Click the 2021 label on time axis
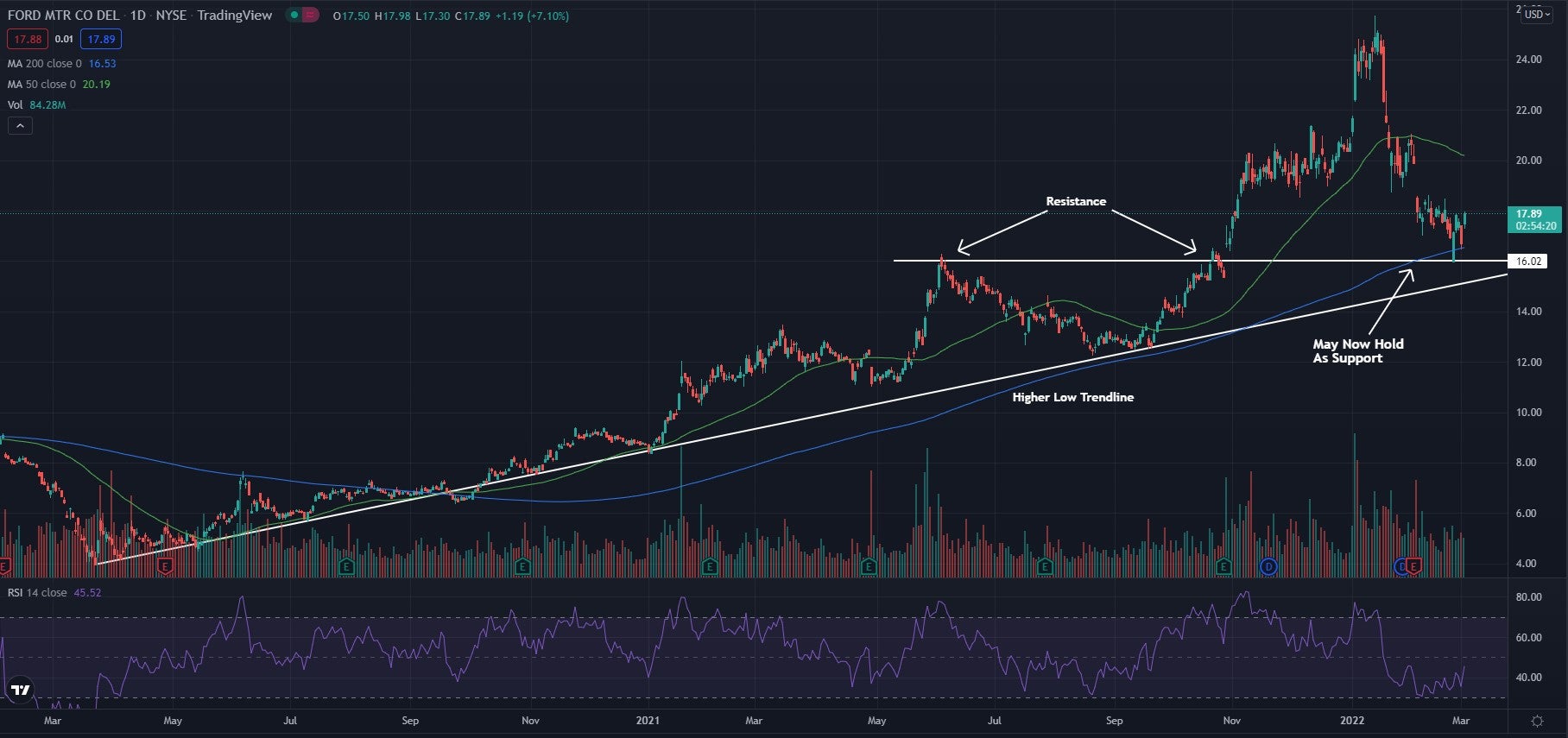 648,721
